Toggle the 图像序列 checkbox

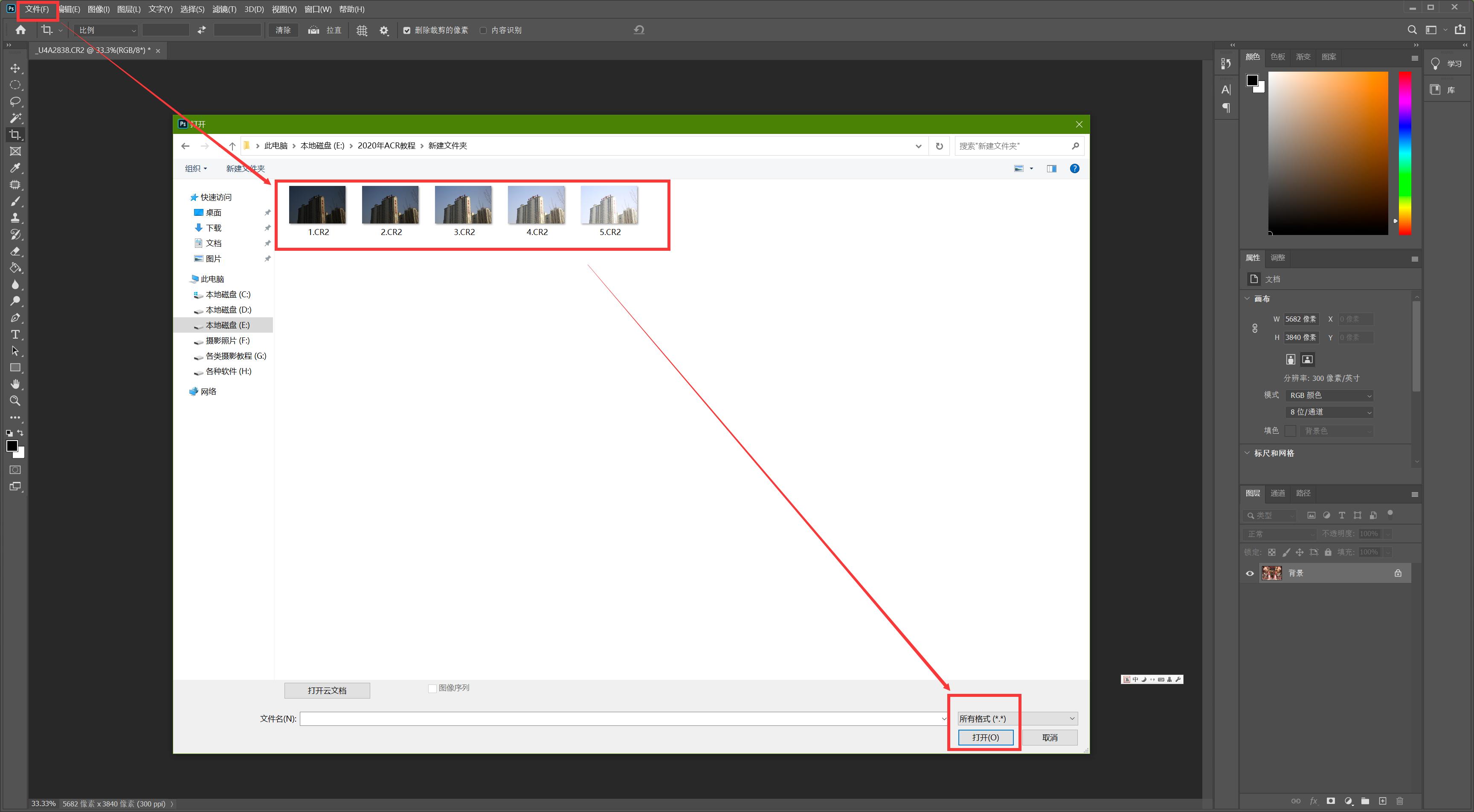[x=432, y=688]
